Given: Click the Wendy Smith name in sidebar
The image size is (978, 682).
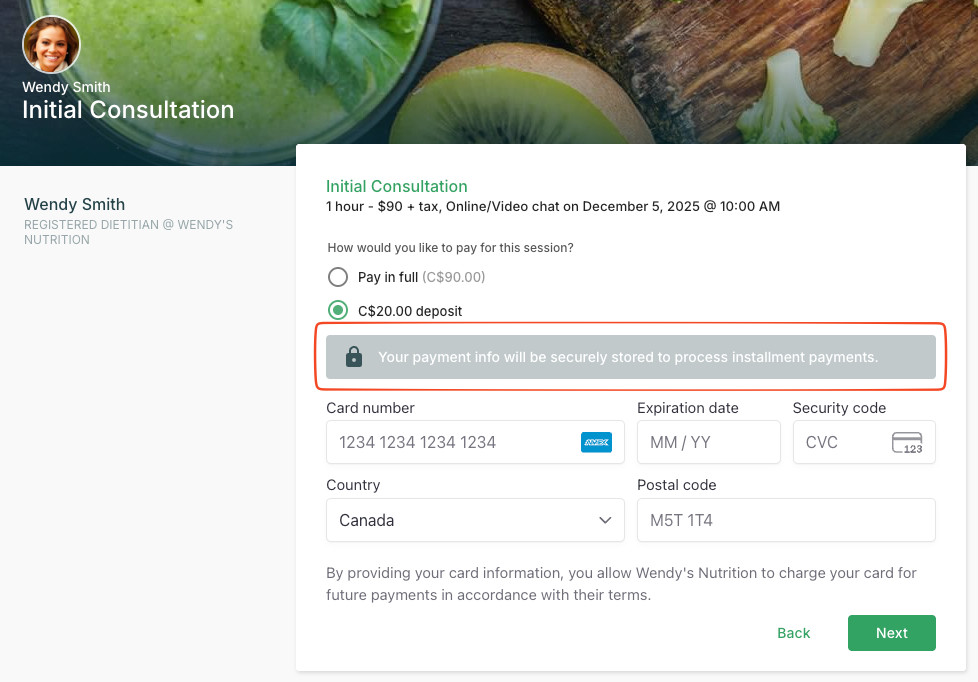Looking at the screenshot, I should [75, 204].
